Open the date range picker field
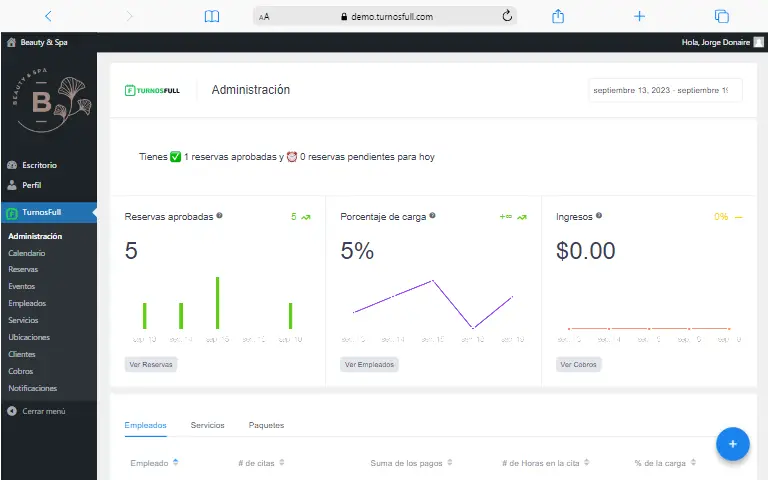This screenshot has height=480, width=768. click(x=665, y=90)
